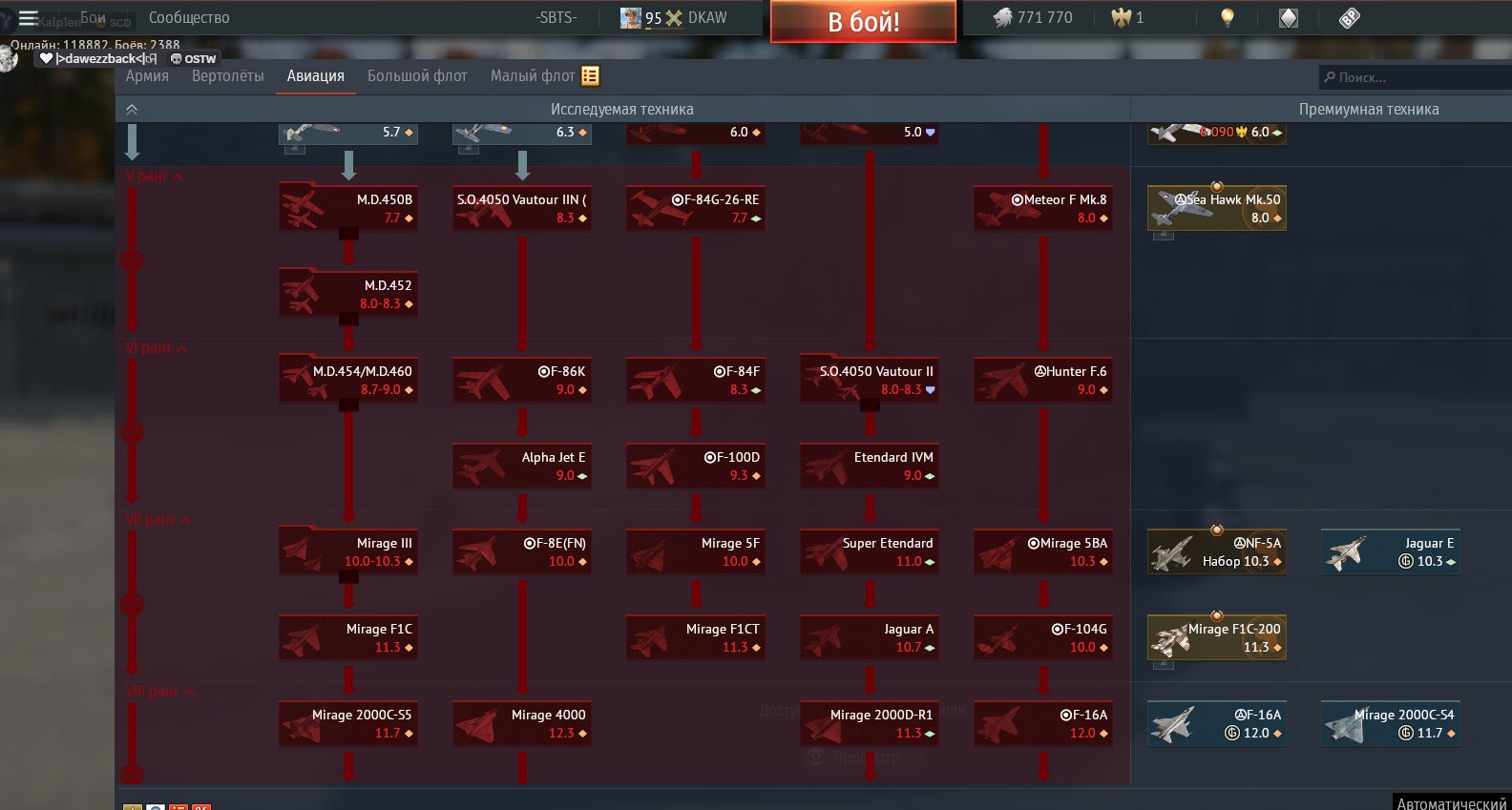Click the diamond icon beside the light bulb
The width and height of the screenshot is (1512, 810).
coord(1289,17)
